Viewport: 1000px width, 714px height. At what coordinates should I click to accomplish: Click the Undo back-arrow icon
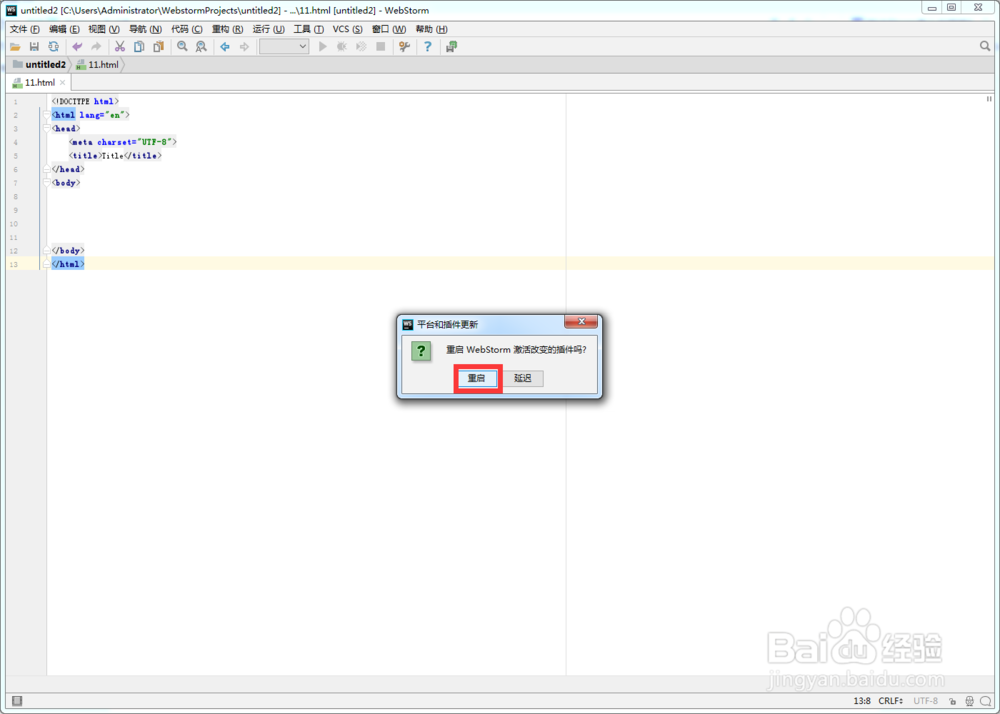click(76, 46)
